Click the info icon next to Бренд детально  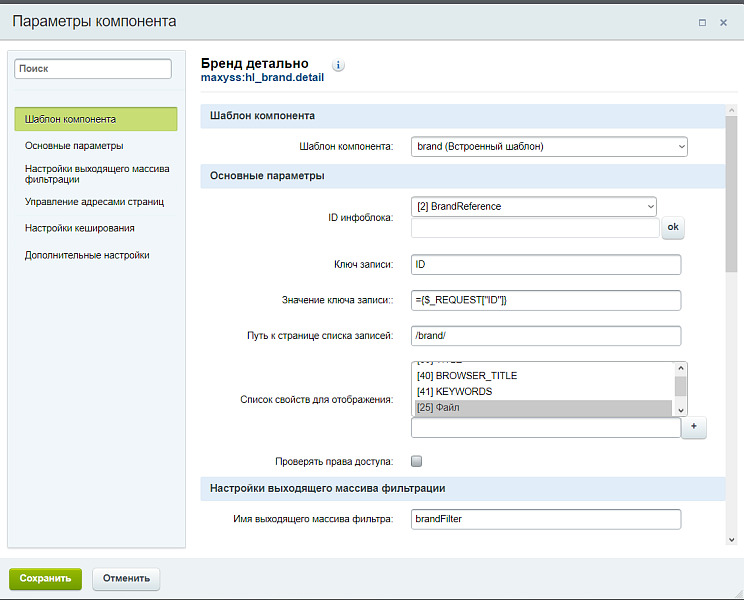tap(338, 65)
